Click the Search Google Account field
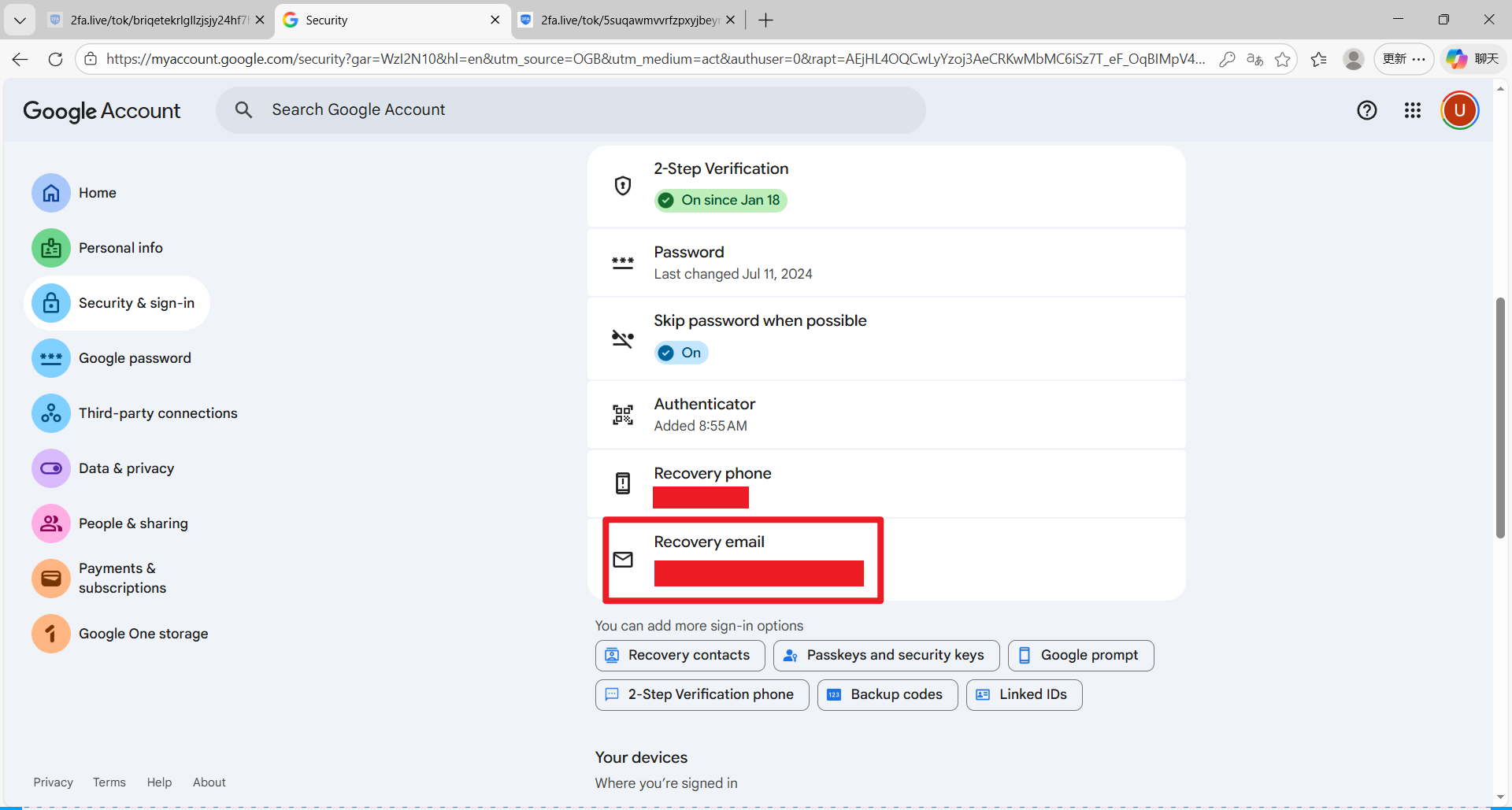Viewport: 1512px width, 810px height. pyautogui.click(x=571, y=110)
